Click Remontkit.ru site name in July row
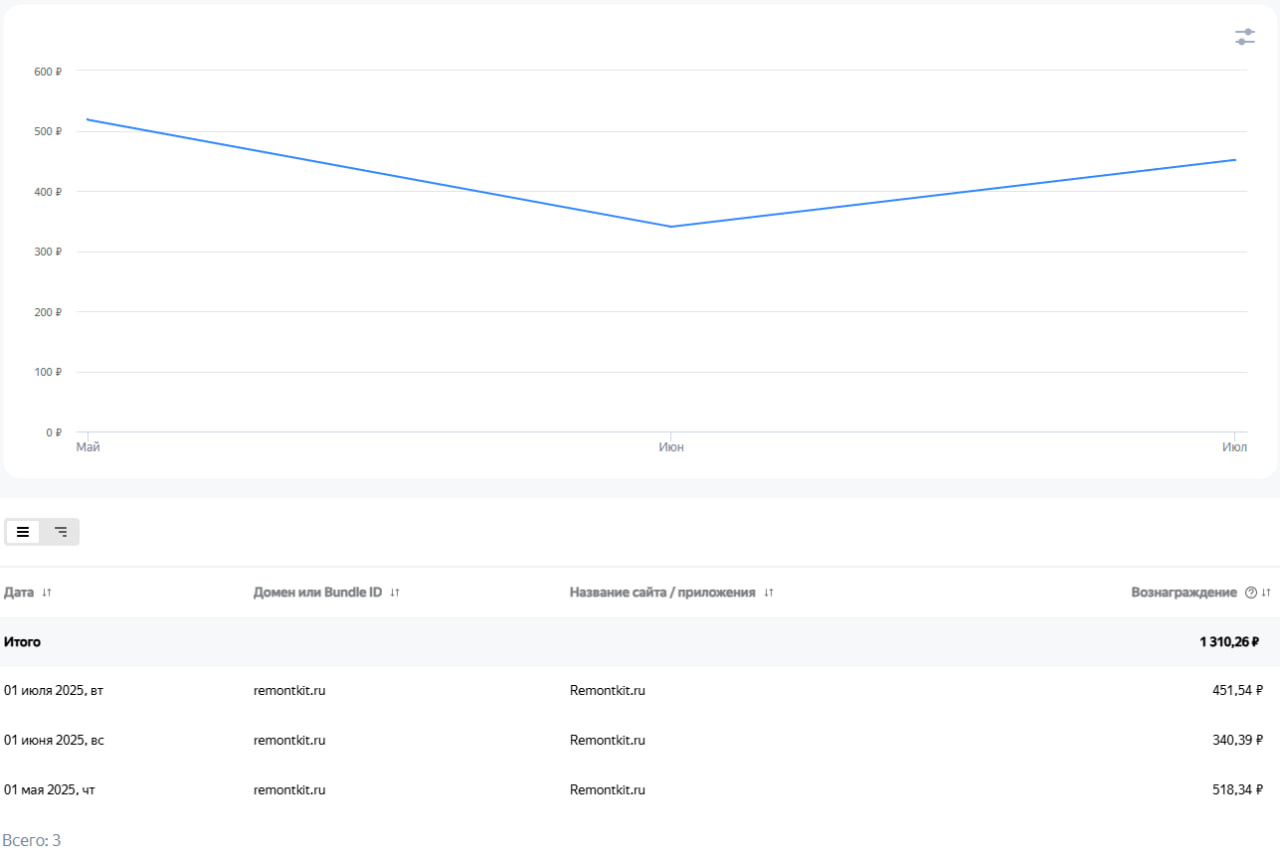Viewport: 1280px width, 860px height. (x=608, y=690)
